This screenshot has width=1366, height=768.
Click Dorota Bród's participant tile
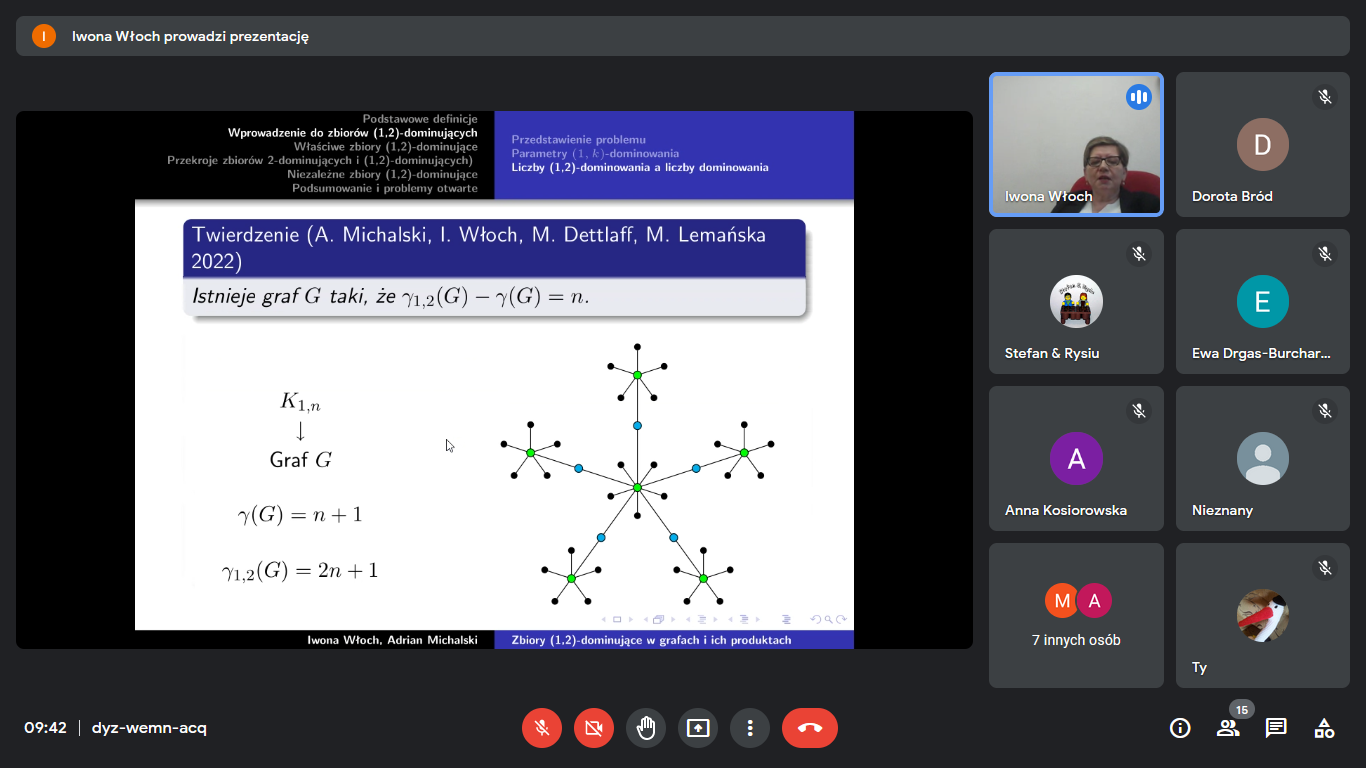1262,144
